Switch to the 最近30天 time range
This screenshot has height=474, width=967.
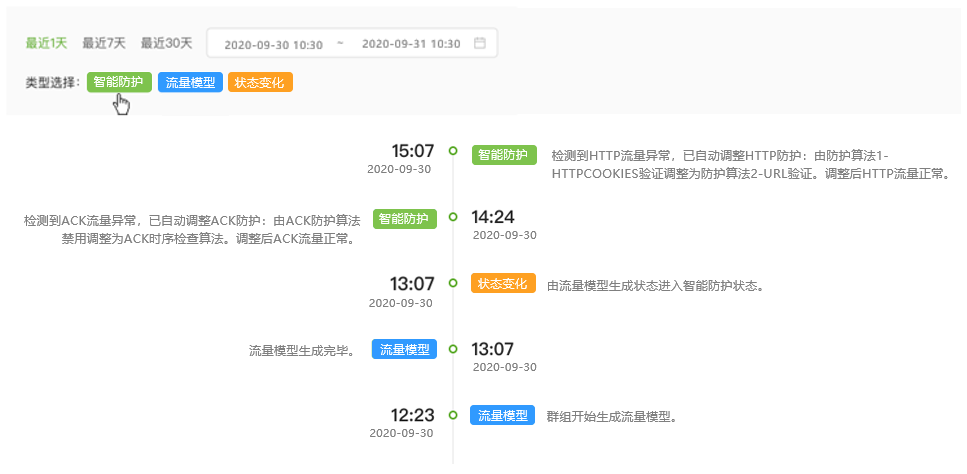166,43
